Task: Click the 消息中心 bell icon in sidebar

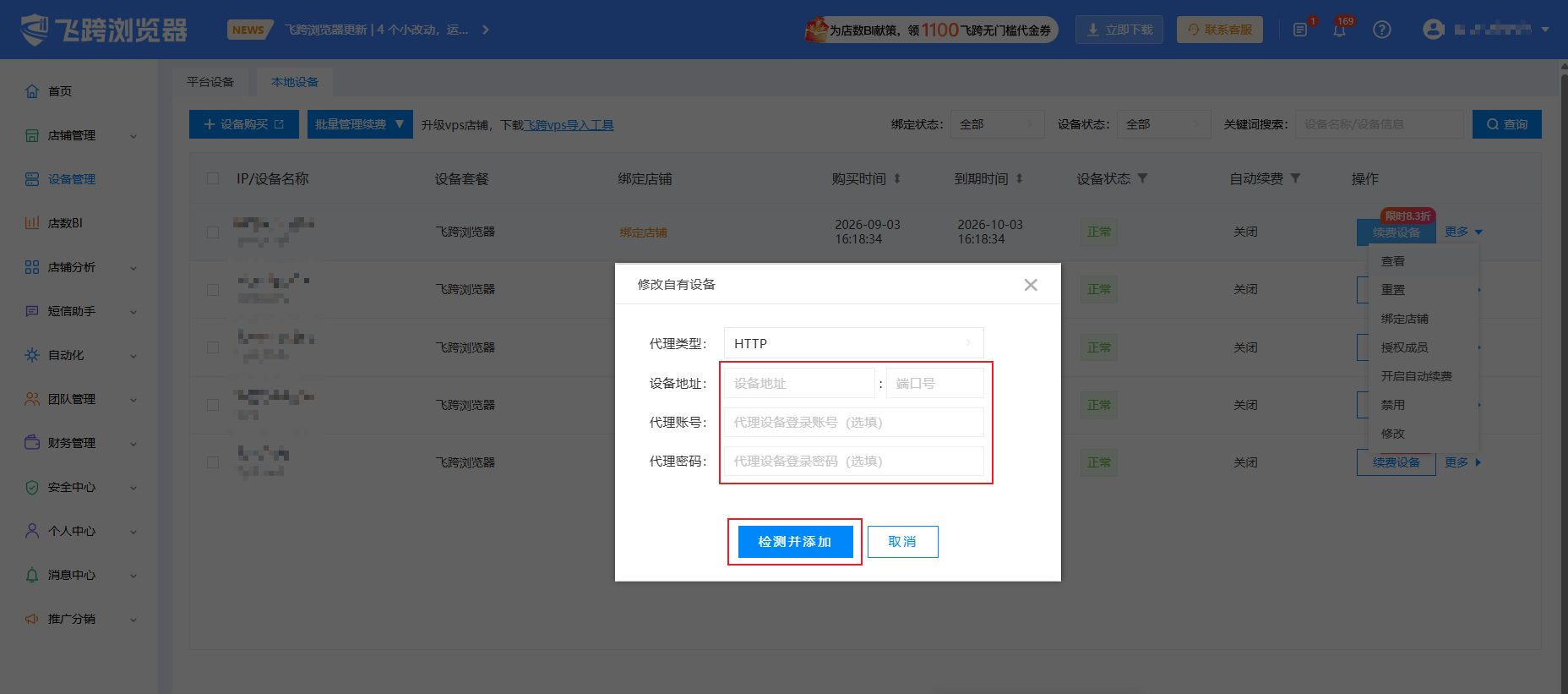Action: coord(32,575)
